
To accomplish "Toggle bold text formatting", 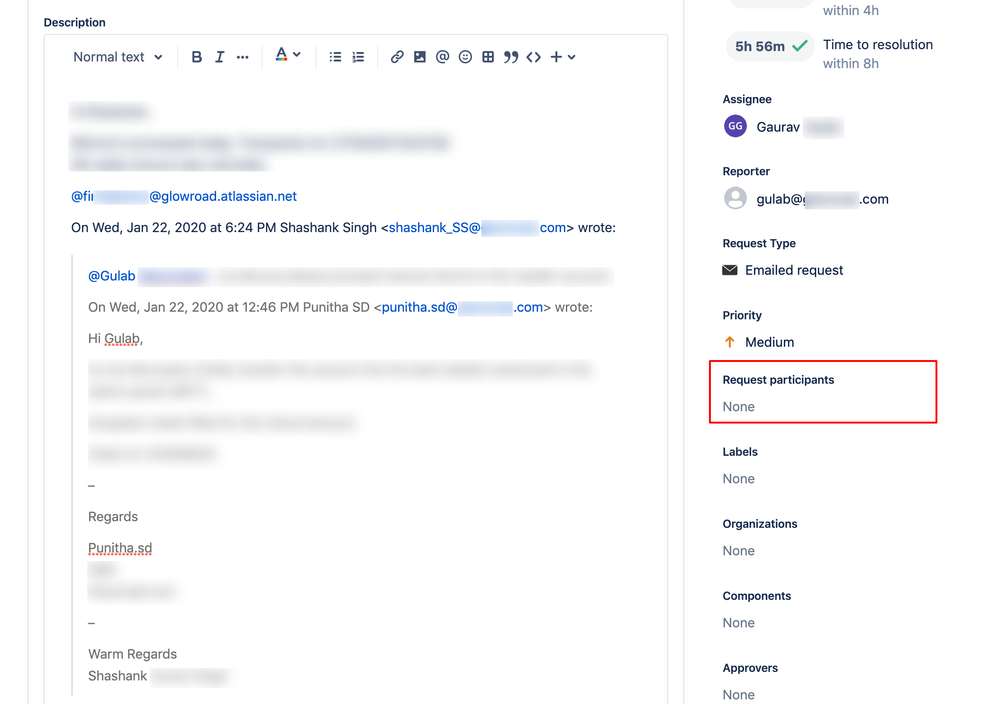I will pos(197,57).
